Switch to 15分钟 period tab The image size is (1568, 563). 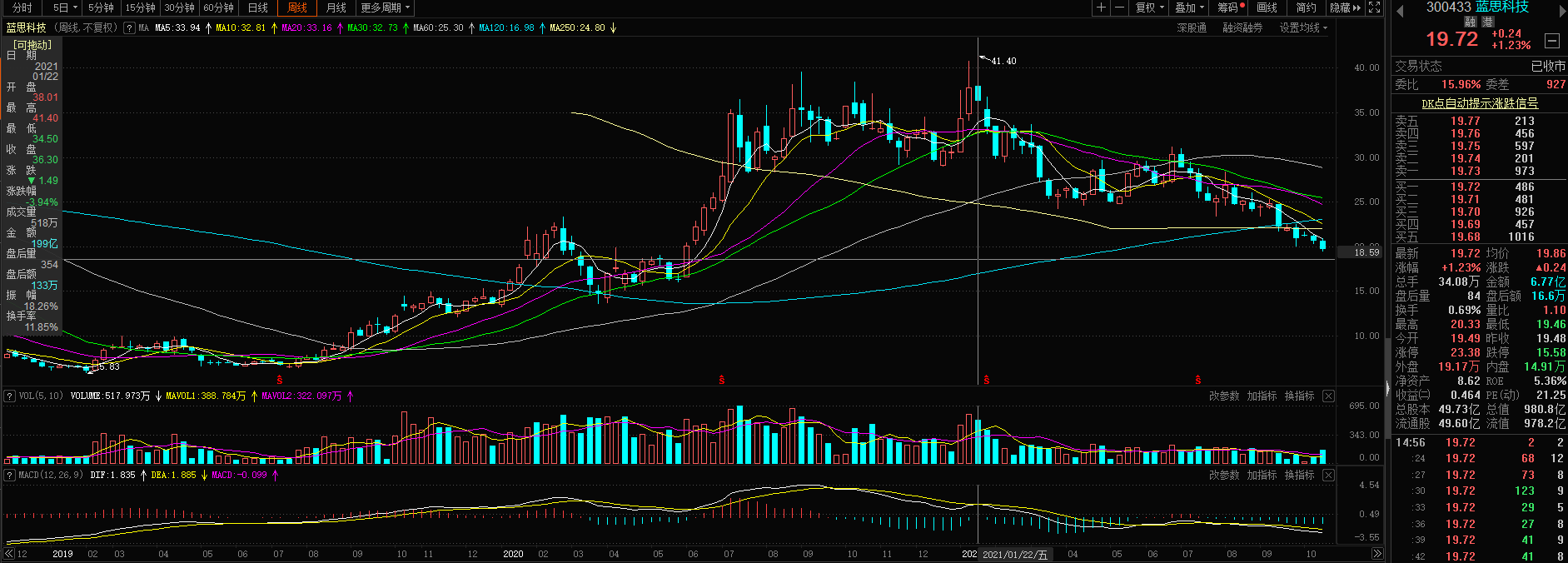point(140,7)
